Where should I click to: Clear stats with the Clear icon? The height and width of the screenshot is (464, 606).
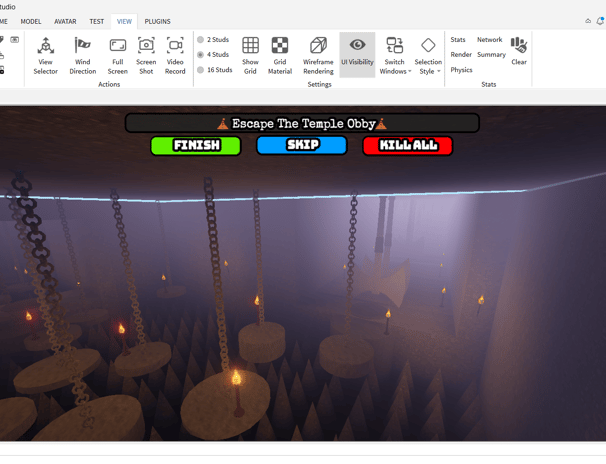tap(519, 51)
